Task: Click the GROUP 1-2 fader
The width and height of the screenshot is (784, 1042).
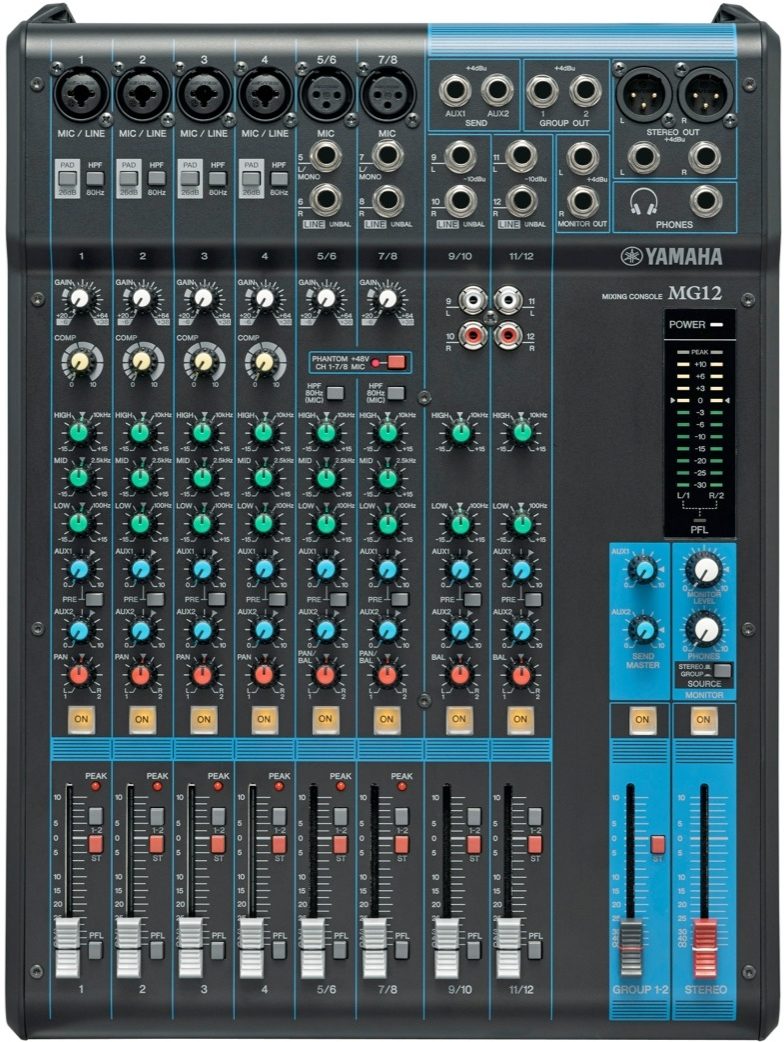Action: tap(631, 949)
